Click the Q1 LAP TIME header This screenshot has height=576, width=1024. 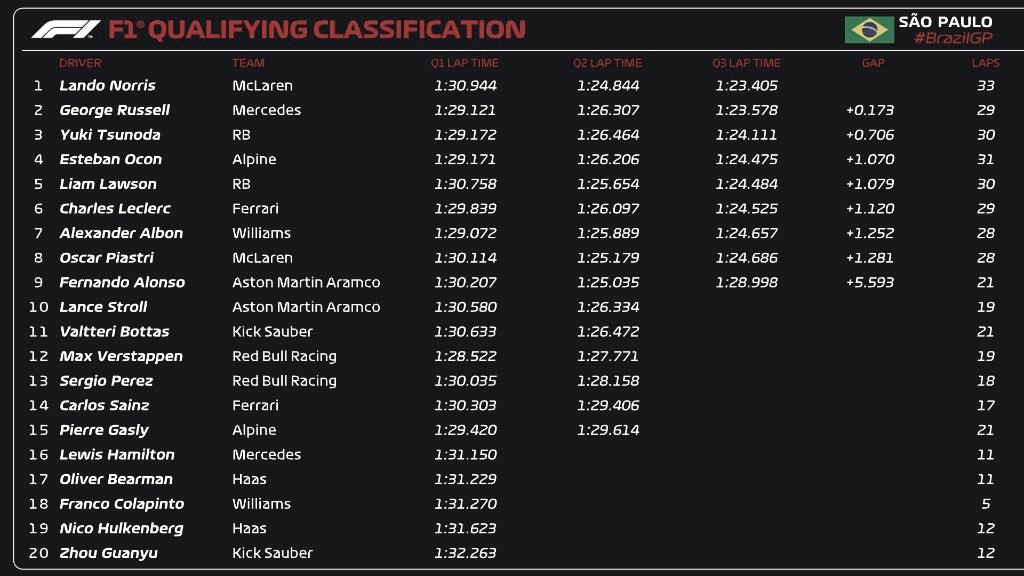point(465,63)
